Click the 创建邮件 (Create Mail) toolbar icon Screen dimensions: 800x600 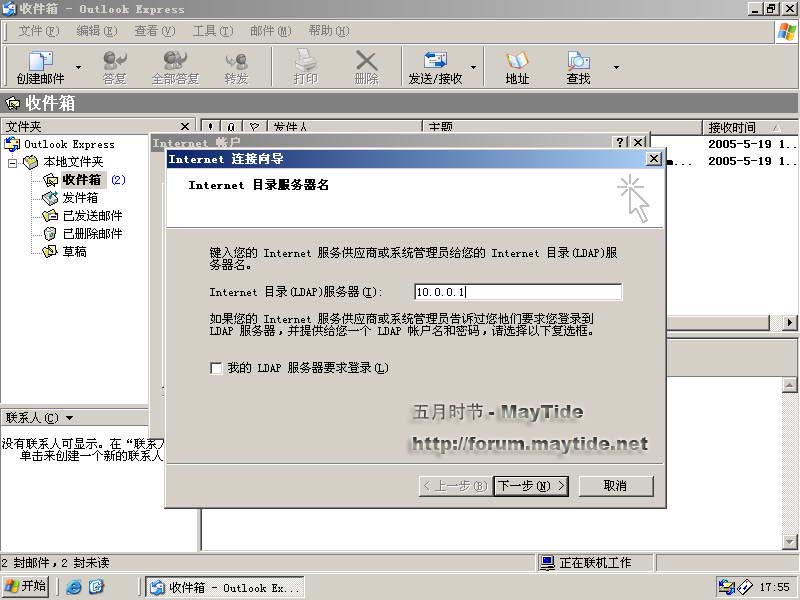40,67
